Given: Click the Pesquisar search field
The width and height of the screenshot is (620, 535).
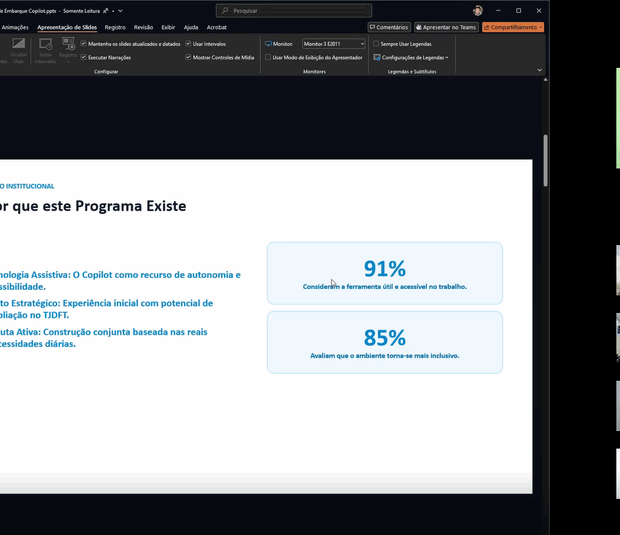Looking at the screenshot, I should click(x=293, y=11).
